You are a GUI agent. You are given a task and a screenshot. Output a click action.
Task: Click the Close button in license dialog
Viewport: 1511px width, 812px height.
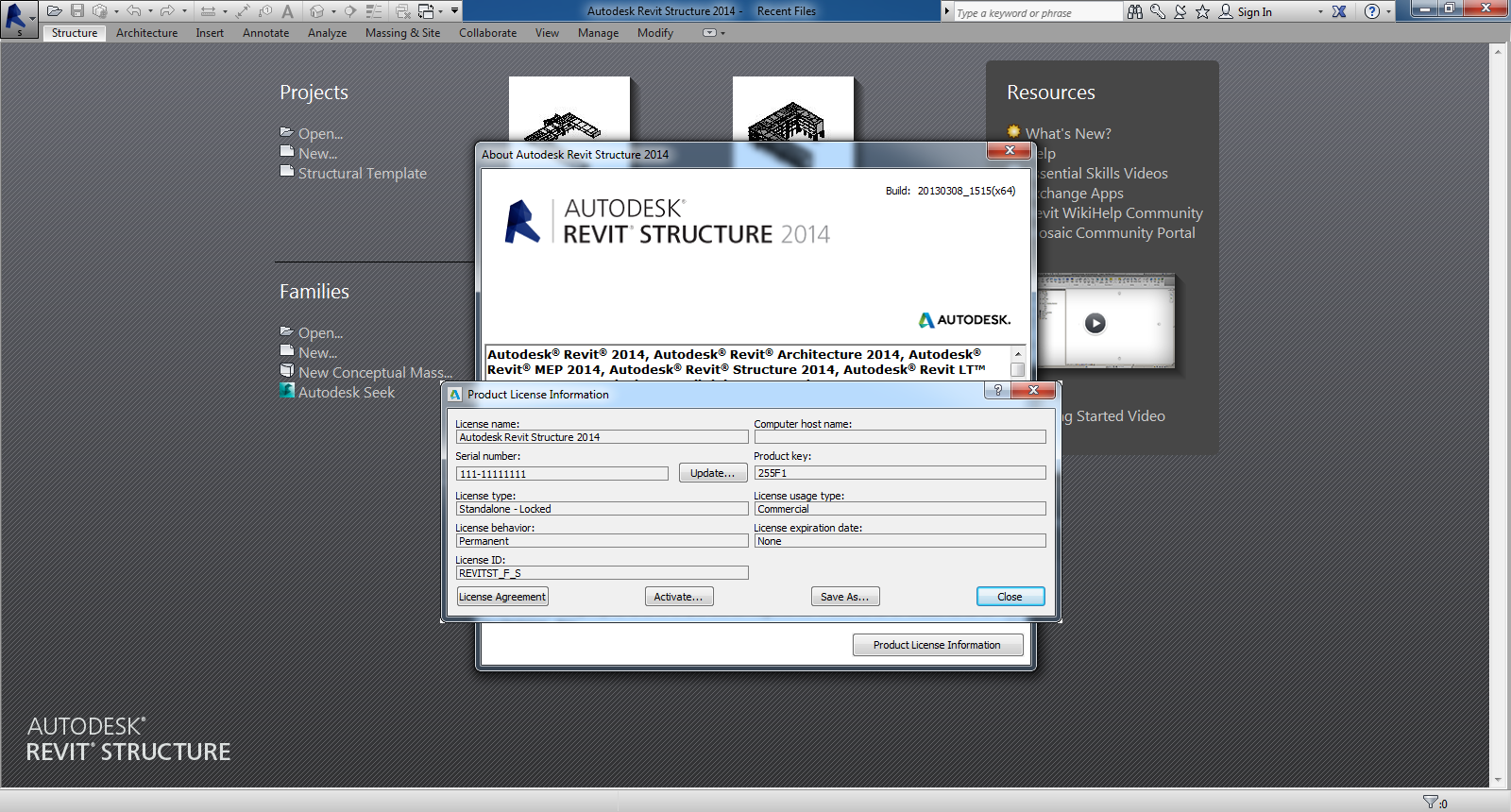(1010, 597)
